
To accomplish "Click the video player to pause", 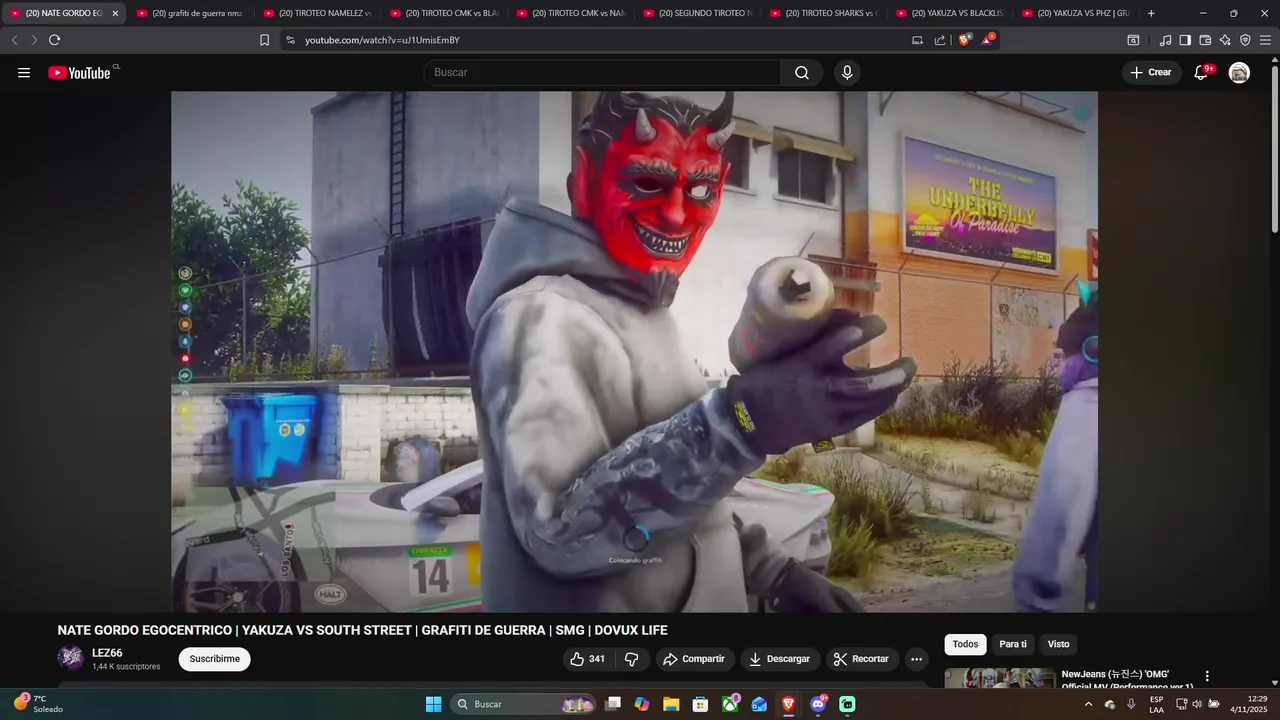I will click(634, 351).
